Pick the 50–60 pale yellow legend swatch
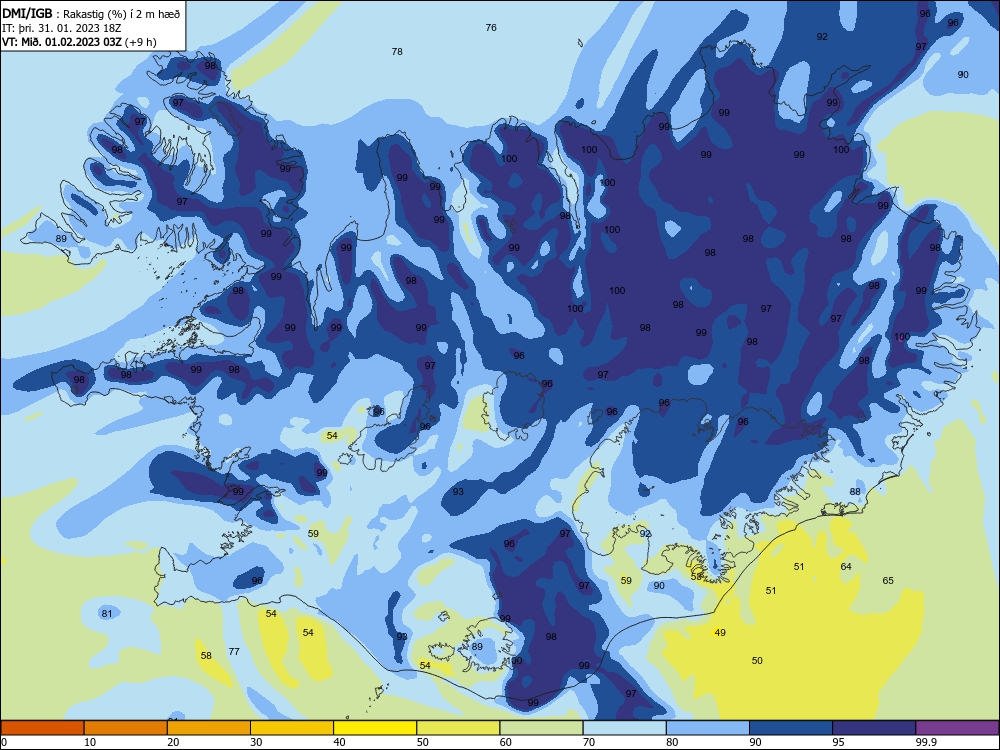 coord(458,728)
